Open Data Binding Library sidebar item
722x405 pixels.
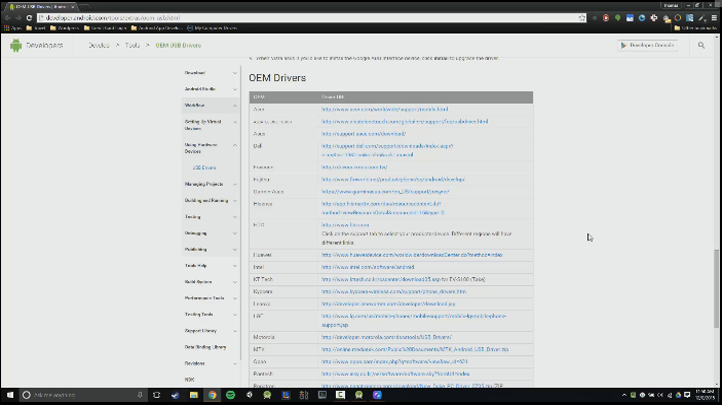click(205, 347)
